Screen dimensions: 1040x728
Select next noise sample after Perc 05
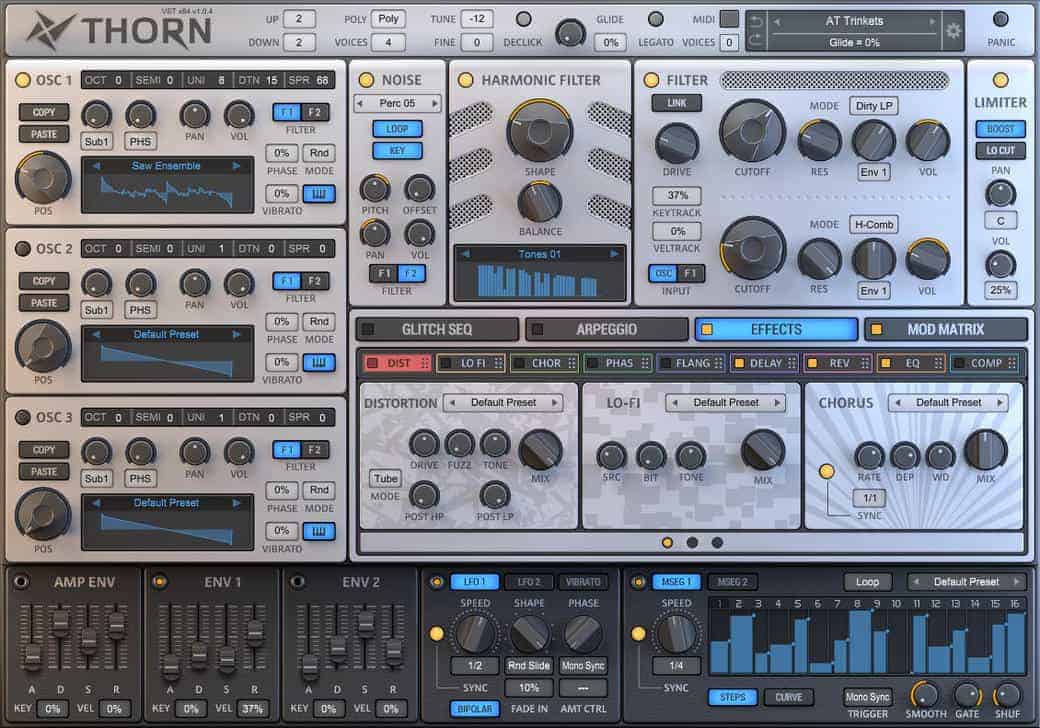pos(434,103)
